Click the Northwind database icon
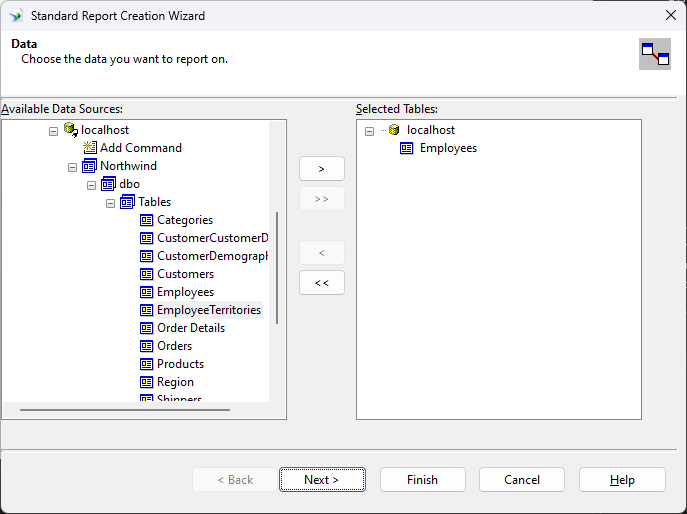Image resolution: width=687 pixels, height=514 pixels. [90, 166]
